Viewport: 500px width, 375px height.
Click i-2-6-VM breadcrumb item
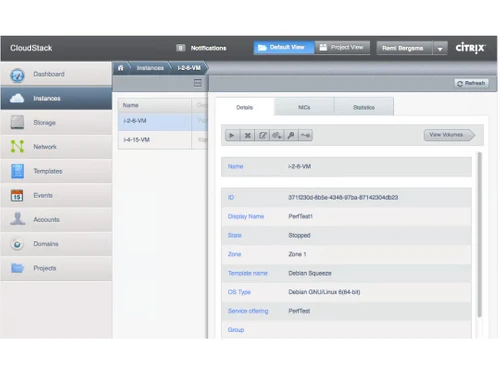(189, 68)
